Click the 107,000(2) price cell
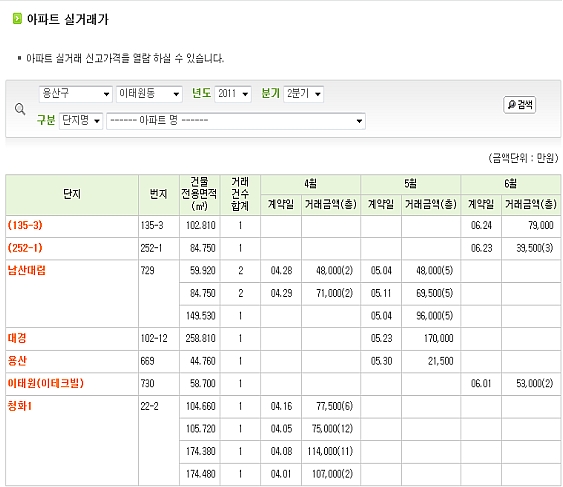The height and width of the screenshot is (487, 563). pyautogui.click(x=332, y=474)
